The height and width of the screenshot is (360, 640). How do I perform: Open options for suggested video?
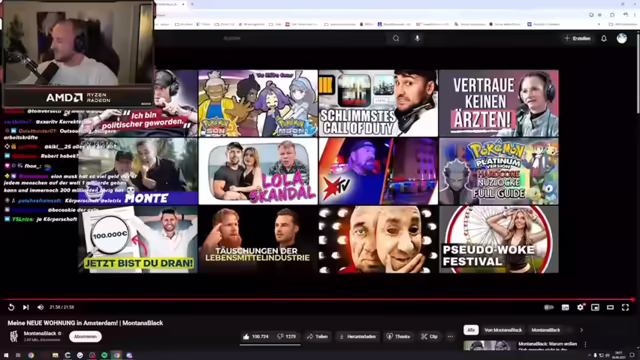585,344
